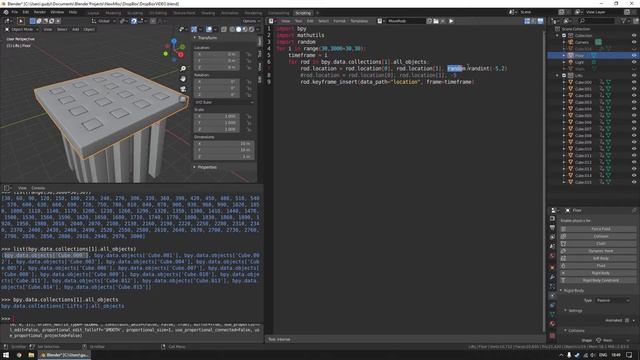Open the XYZ Euler rotation mode dropdown
Screen dimensions: 640x360
tap(224, 102)
